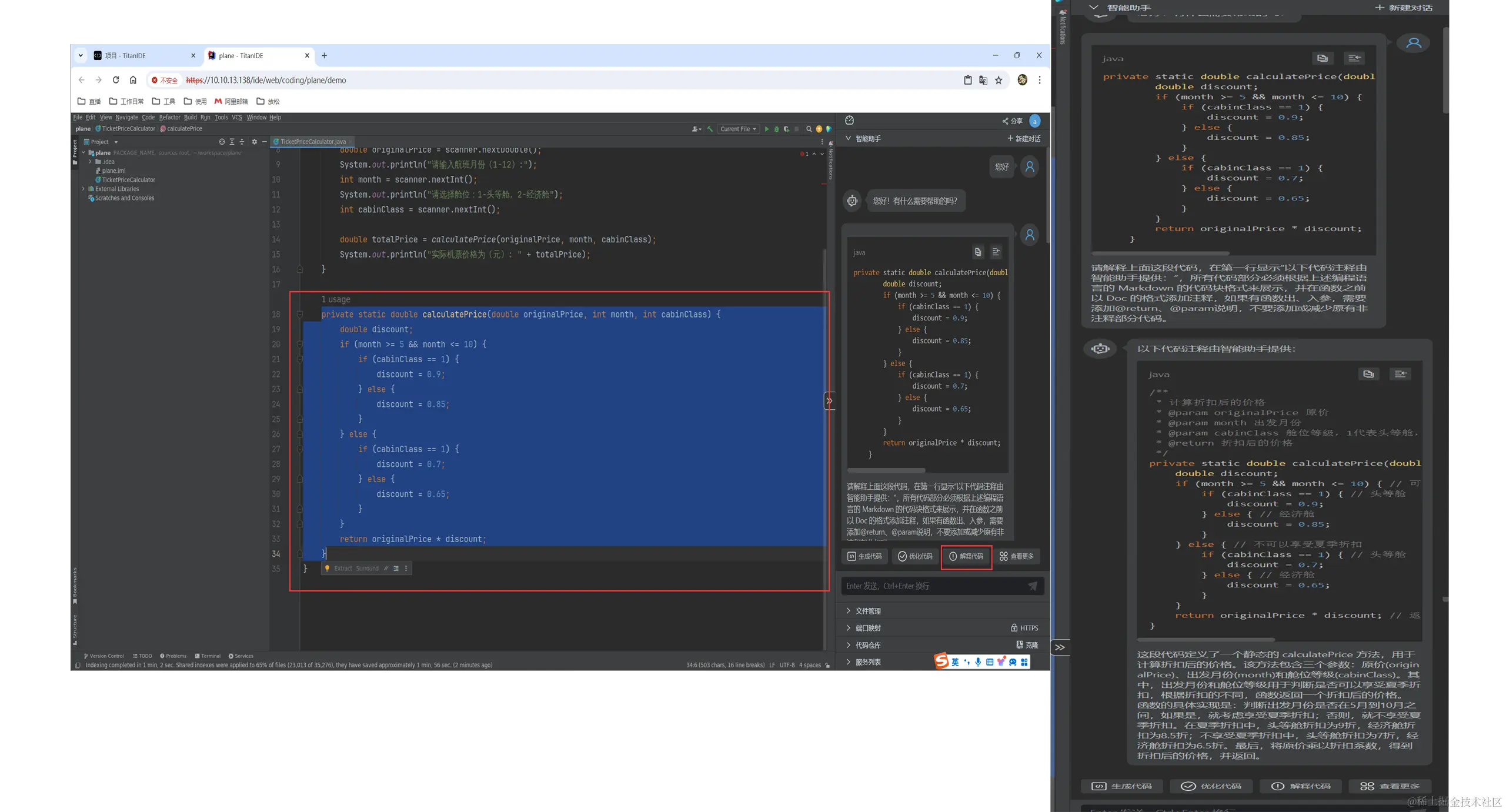
Task: Click Expand All icon in Project panel
Action: pos(232,142)
